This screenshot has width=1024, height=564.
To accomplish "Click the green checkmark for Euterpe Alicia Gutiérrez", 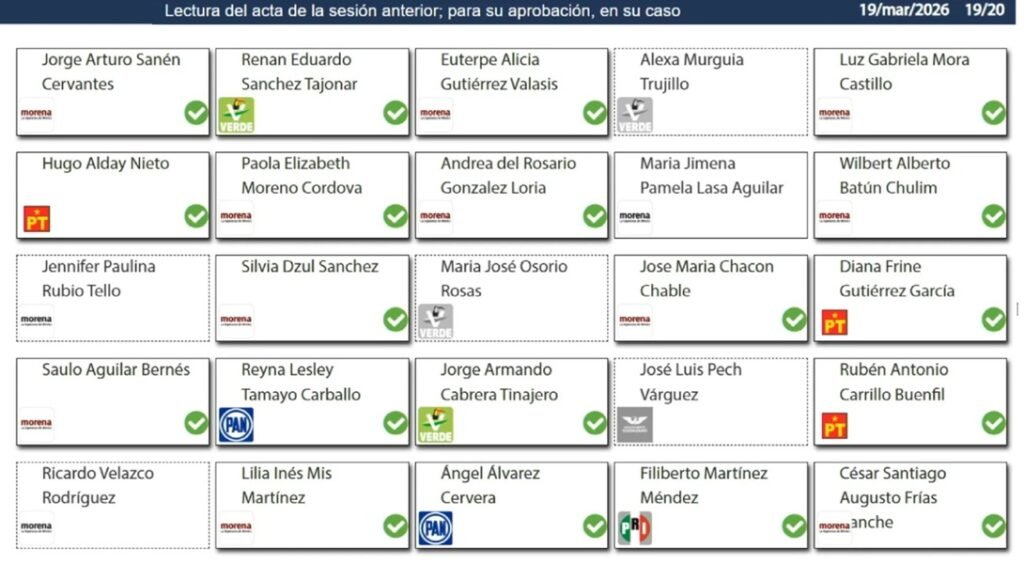I will click(x=595, y=113).
